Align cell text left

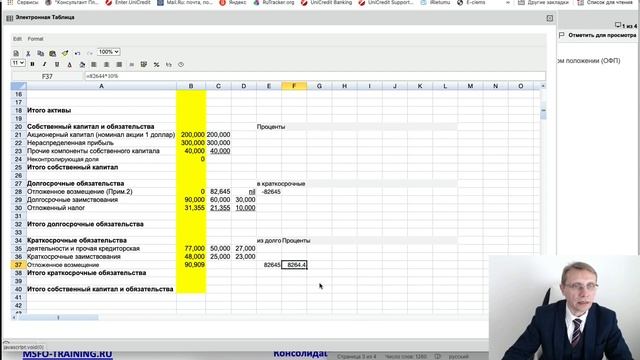[x=94, y=64]
